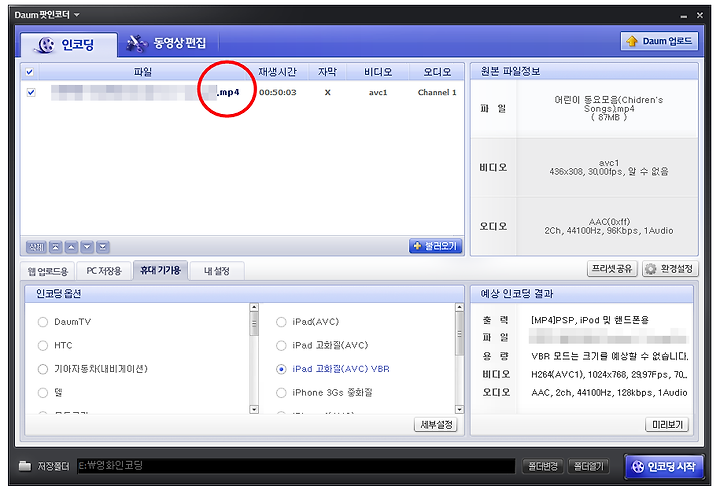Viewport: 720px width, 490px height.
Task: Select the iPad 고화질(AVC) radio option
Action: click(x=281, y=345)
